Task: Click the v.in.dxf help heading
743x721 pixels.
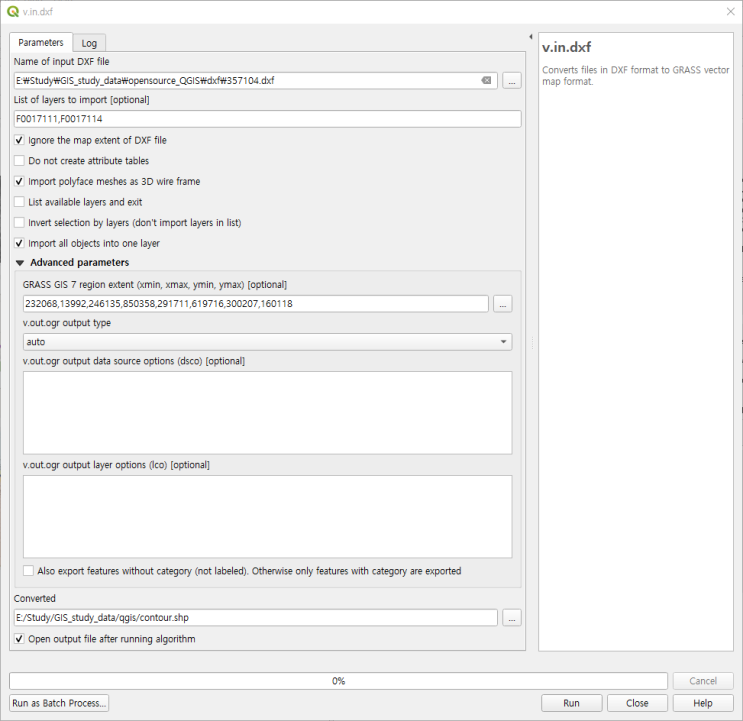Action: 566,47
